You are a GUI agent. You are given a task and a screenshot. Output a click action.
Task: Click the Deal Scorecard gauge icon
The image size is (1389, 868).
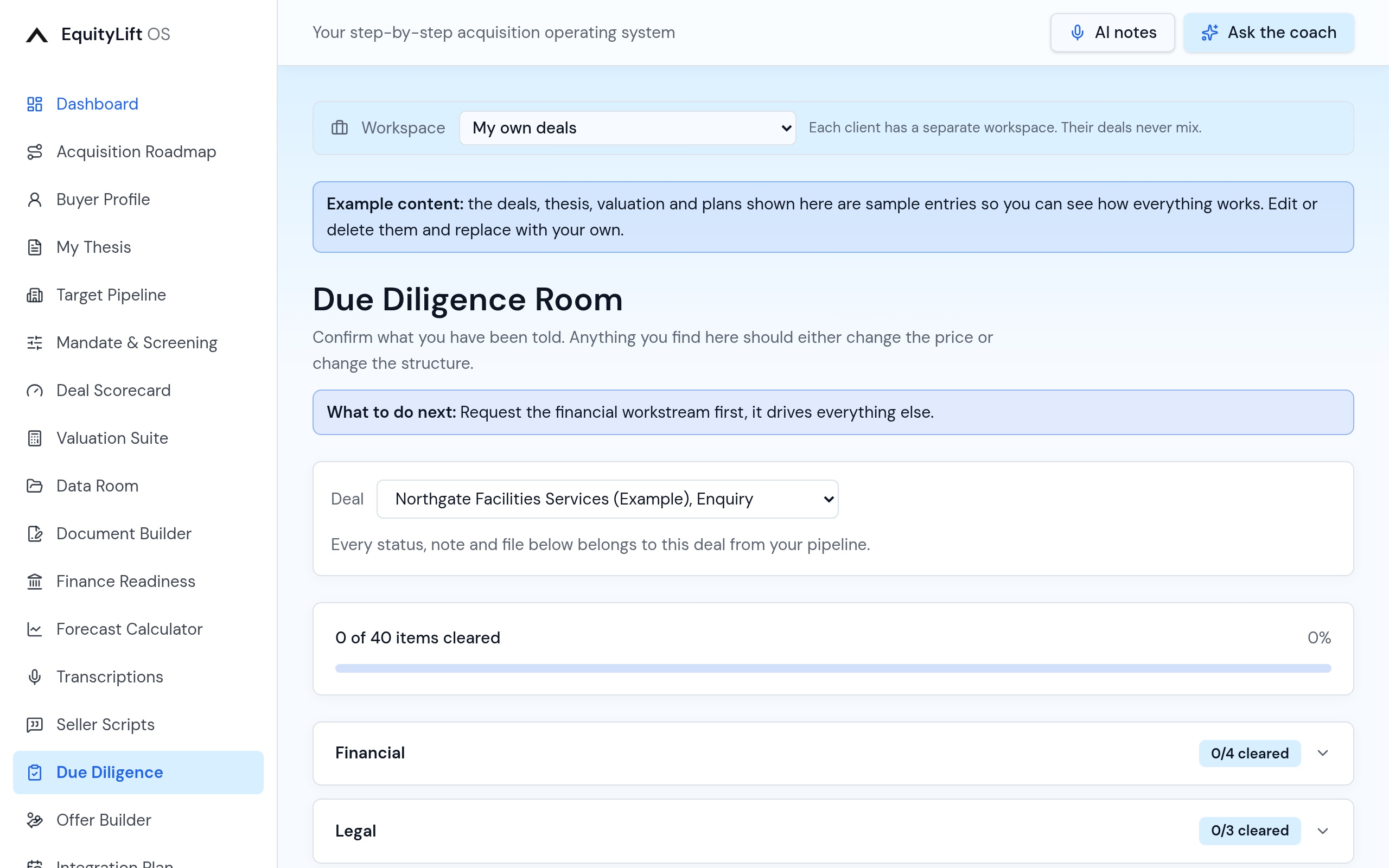[x=34, y=391]
